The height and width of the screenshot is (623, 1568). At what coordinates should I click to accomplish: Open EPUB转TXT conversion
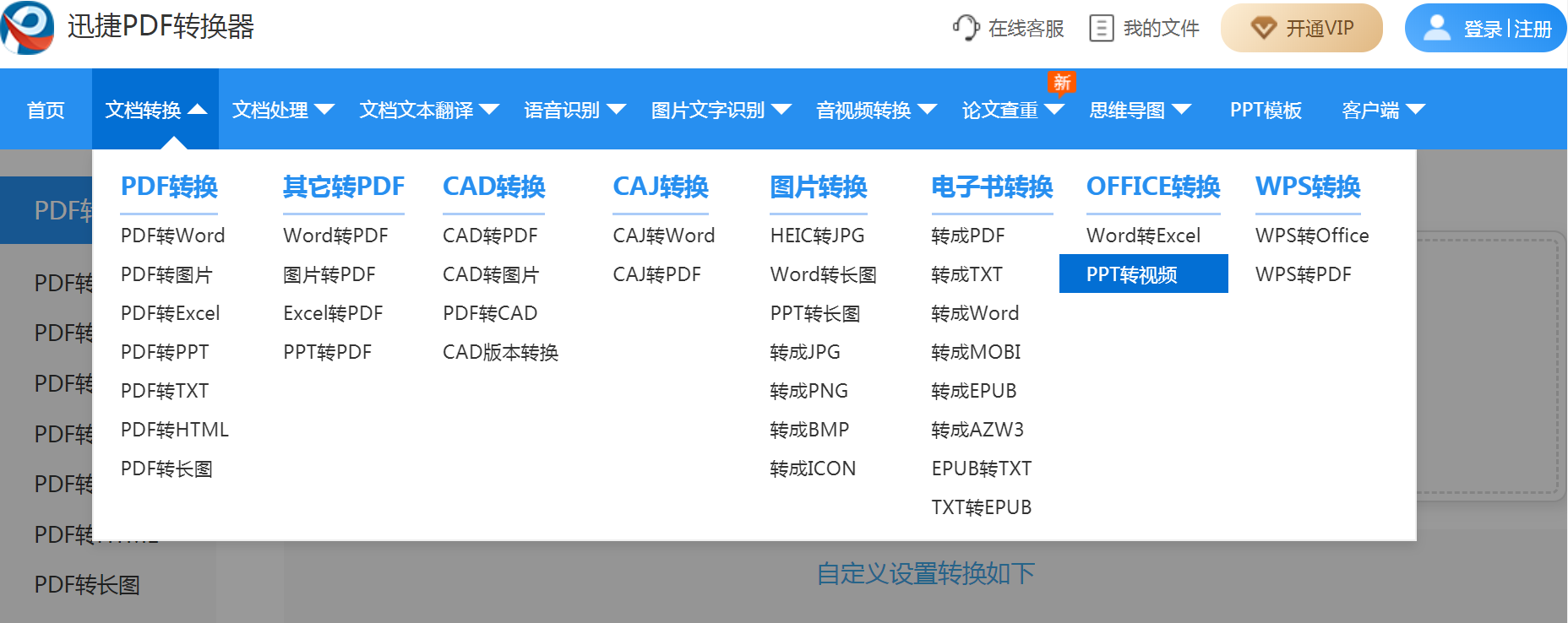coord(982,469)
